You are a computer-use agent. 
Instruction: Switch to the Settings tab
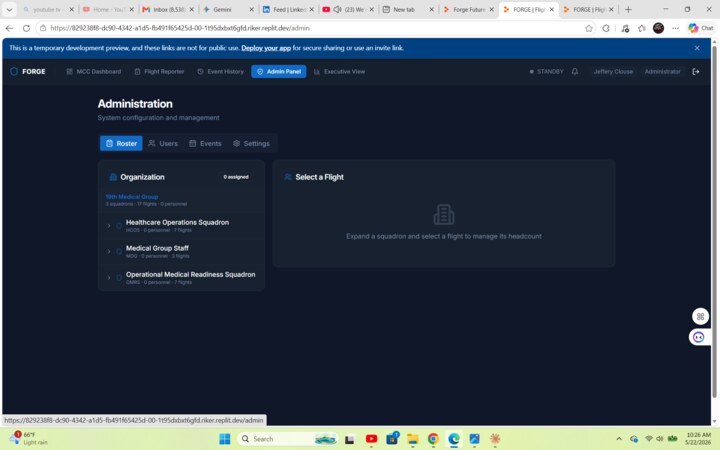point(251,143)
